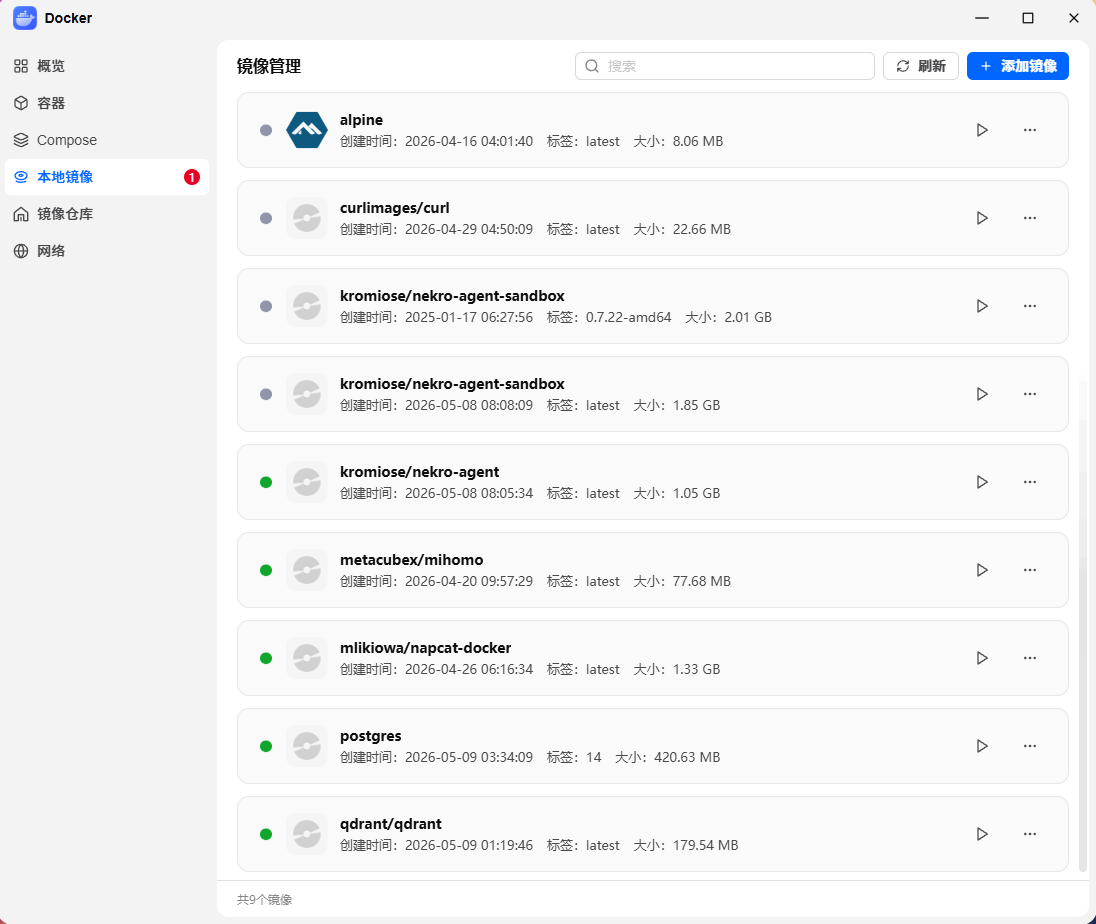Go to the 网络 network page
This screenshot has width=1096, height=924.
[x=107, y=251]
